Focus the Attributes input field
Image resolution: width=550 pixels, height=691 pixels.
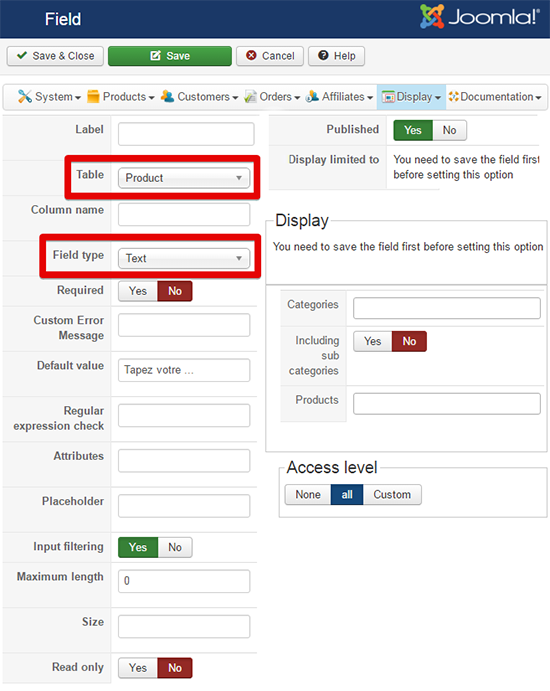coord(184,461)
